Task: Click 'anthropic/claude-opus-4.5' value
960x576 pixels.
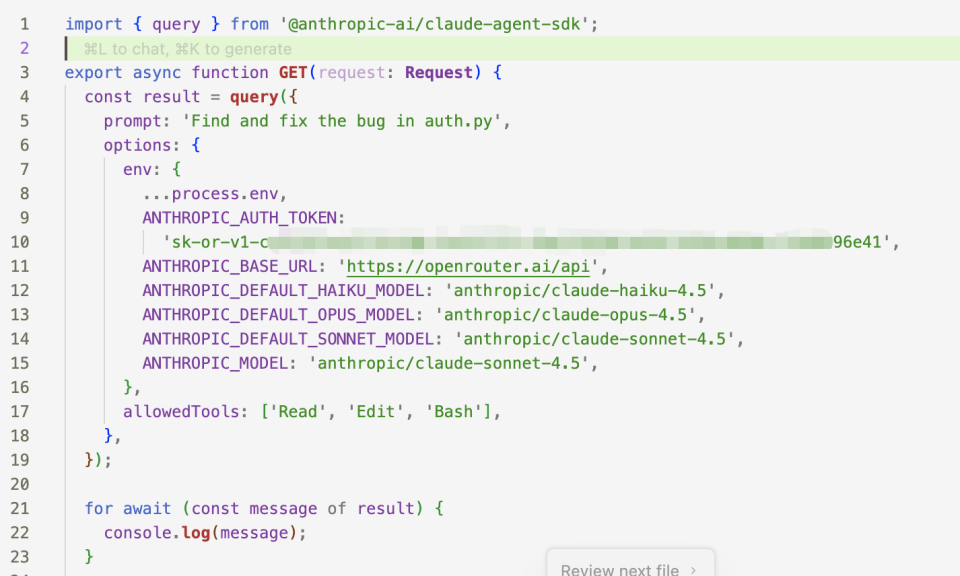Action: tap(565, 315)
